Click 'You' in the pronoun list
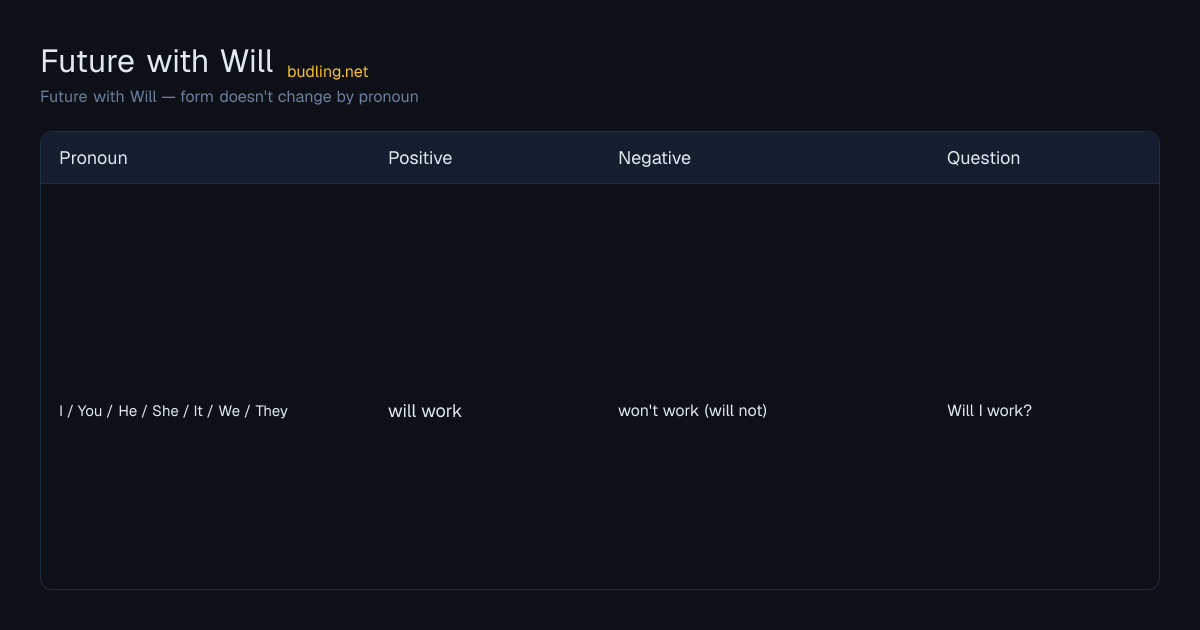Image resolution: width=1200 pixels, height=630 pixels. pyautogui.click(x=90, y=411)
